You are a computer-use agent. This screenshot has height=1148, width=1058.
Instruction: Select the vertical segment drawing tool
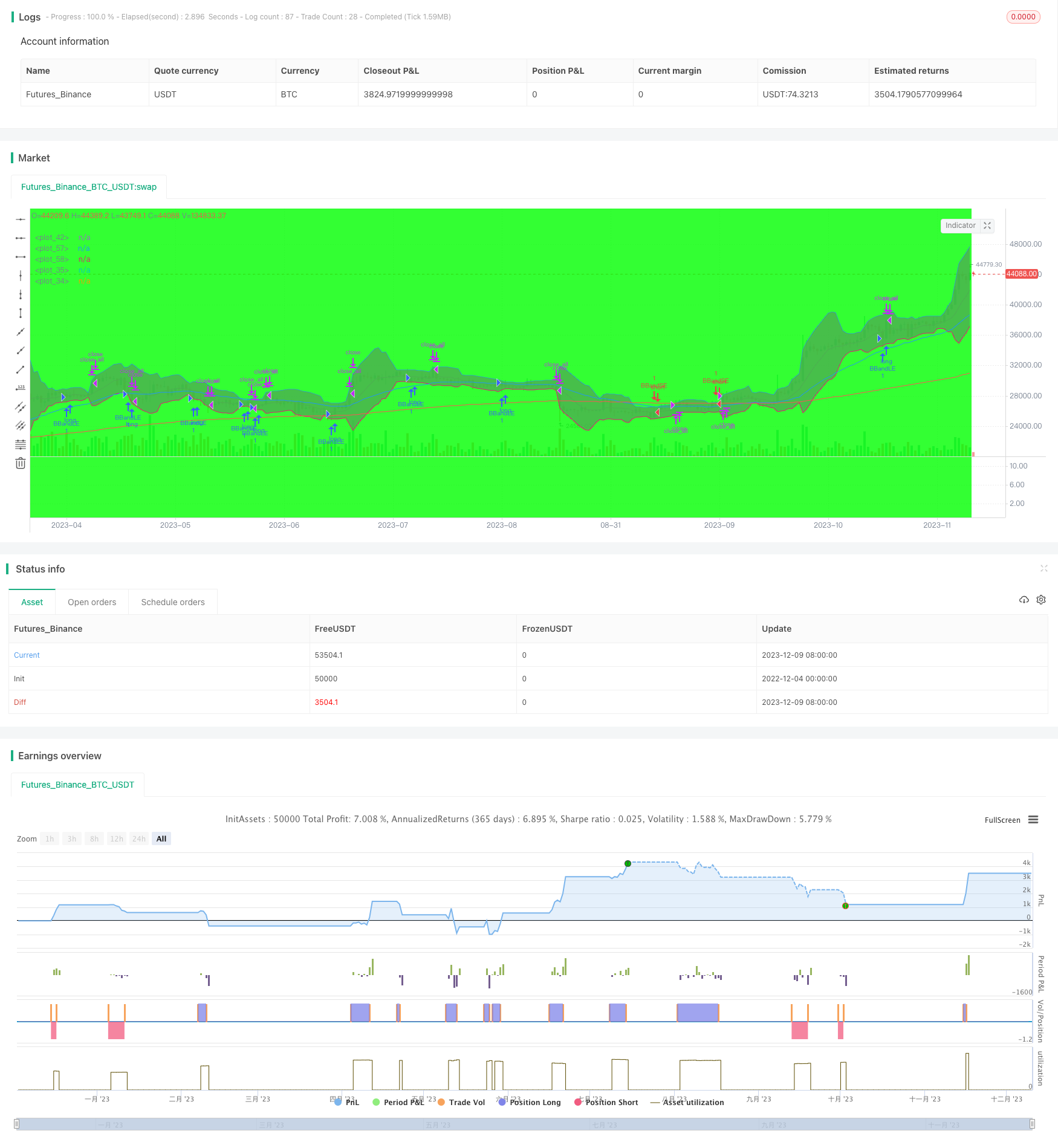[21, 313]
